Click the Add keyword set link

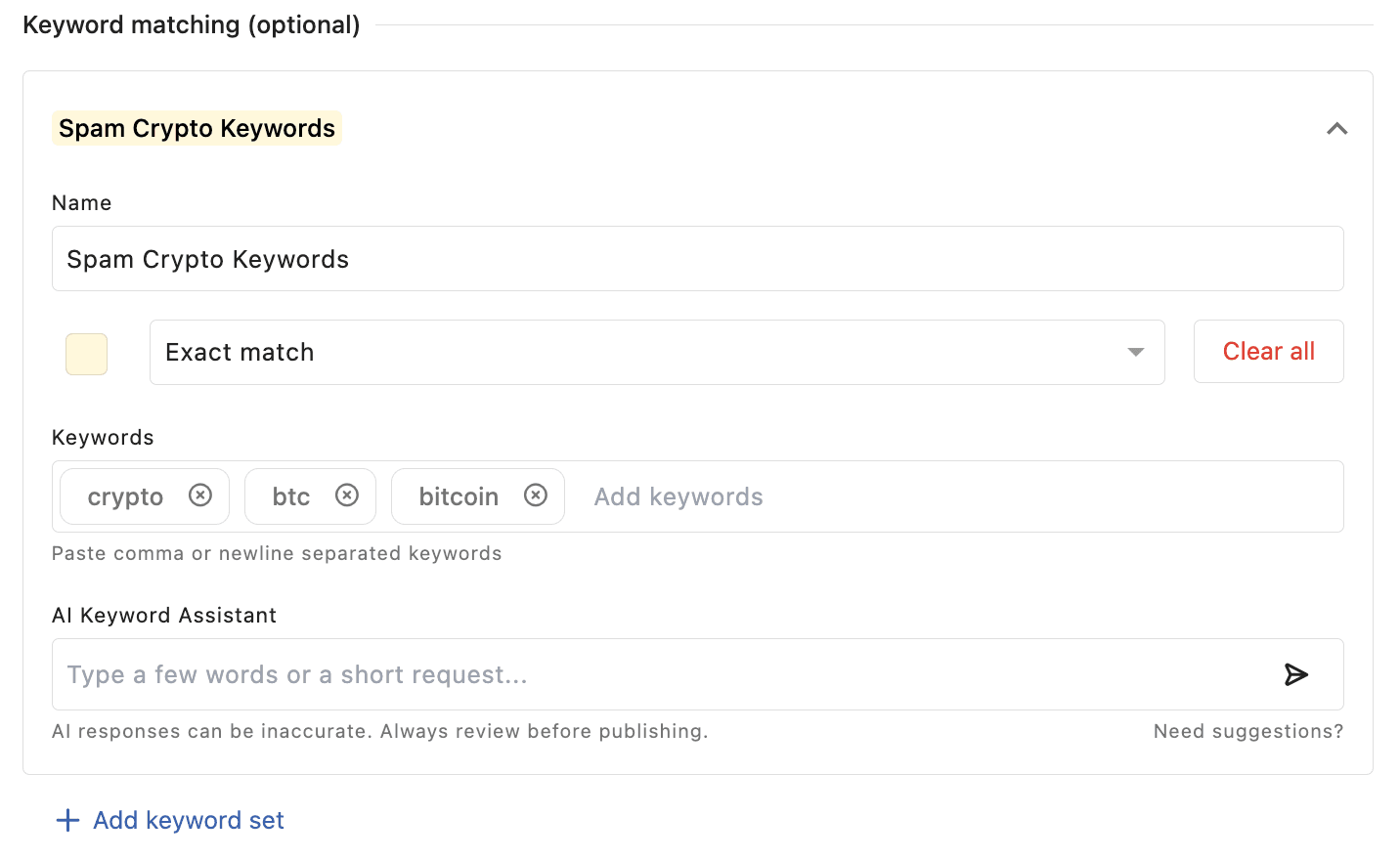coord(188,820)
